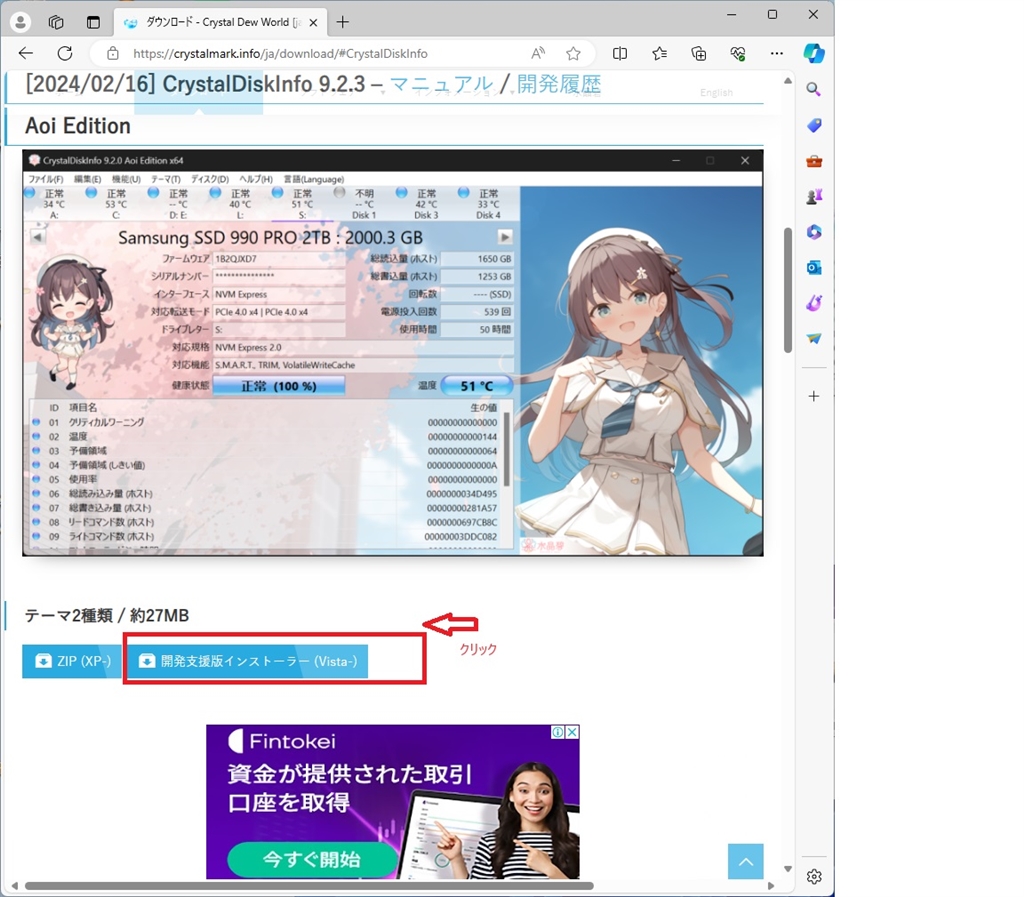The height and width of the screenshot is (897, 1024).
Task: Open the マニュアル link
Action: [x=441, y=84]
